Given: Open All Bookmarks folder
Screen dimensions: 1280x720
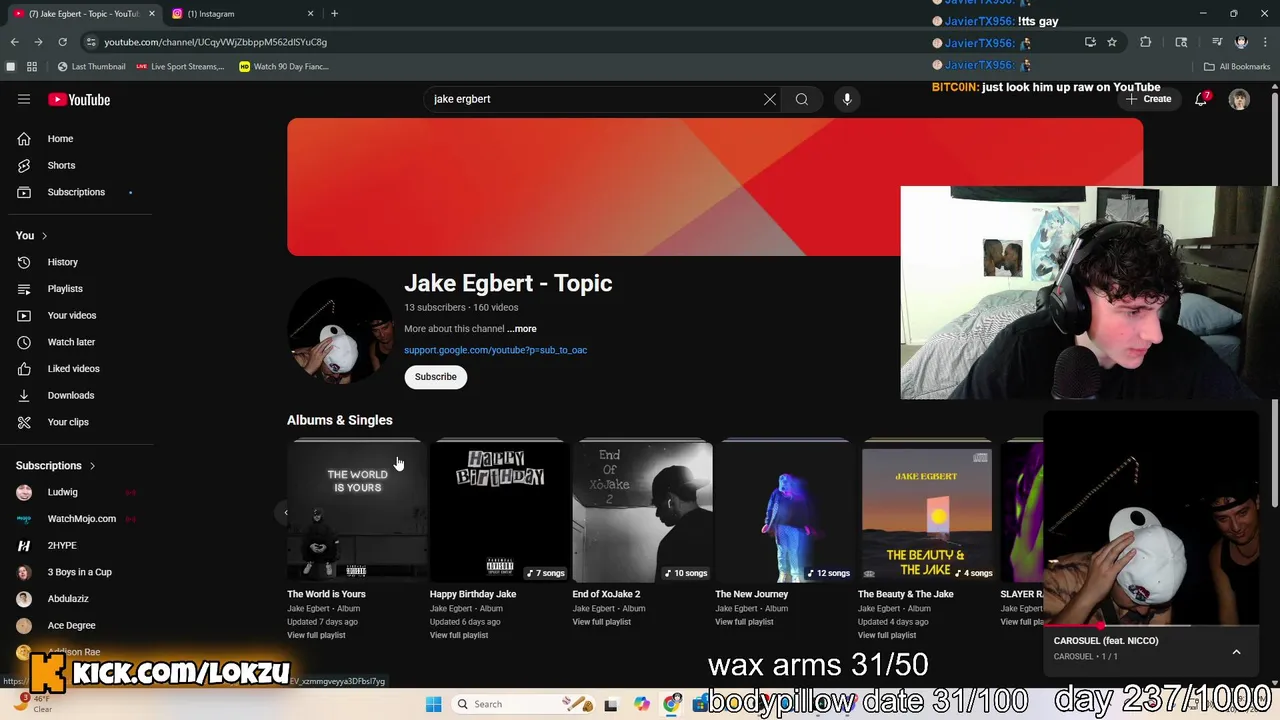Looking at the screenshot, I should pyautogui.click(x=1237, y=67).
